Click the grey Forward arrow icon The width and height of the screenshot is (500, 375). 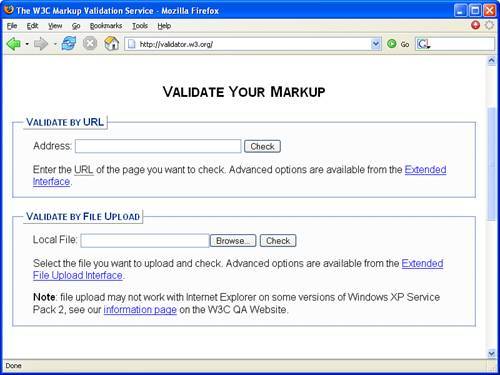pos(41,44)
